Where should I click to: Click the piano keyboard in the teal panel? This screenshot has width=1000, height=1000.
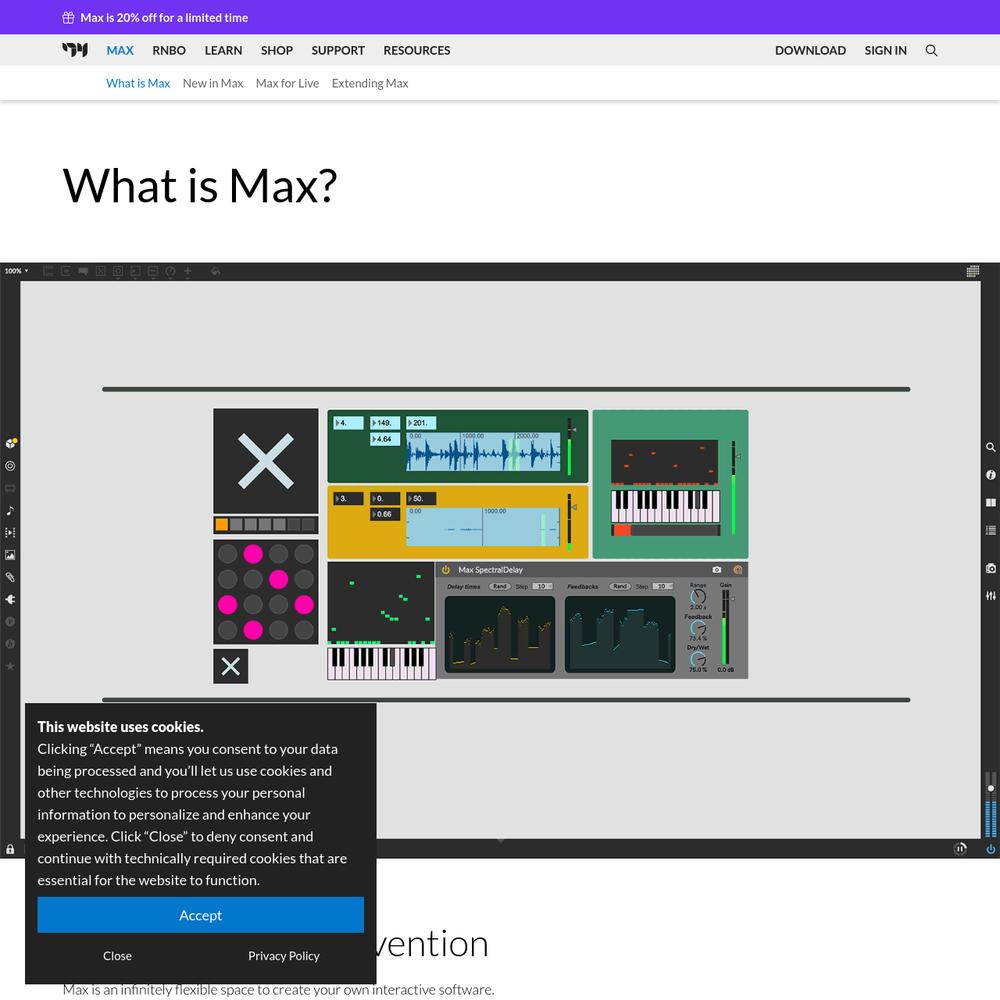click(x=665, y=506)
